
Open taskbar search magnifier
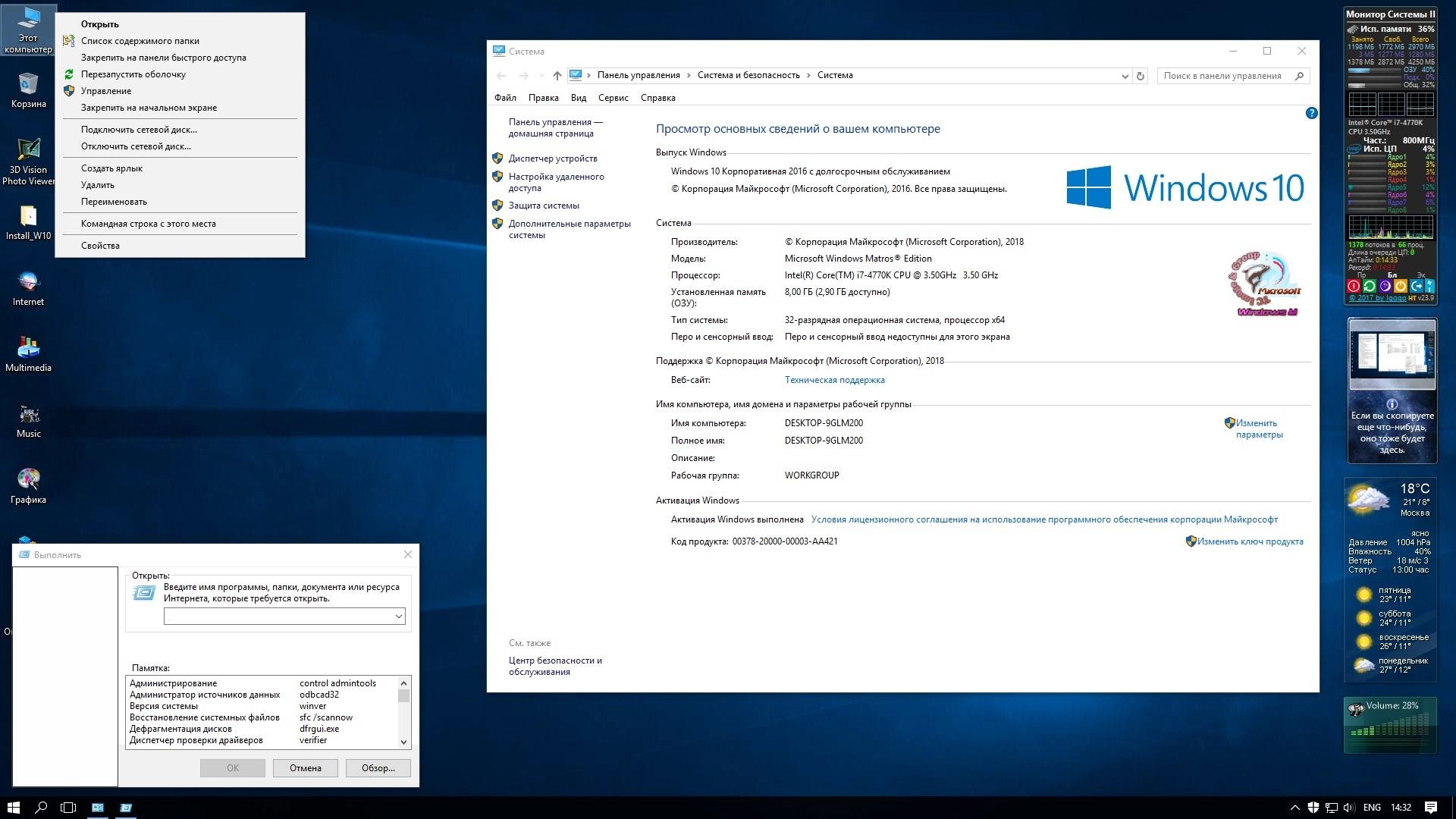tap(41, 808)
